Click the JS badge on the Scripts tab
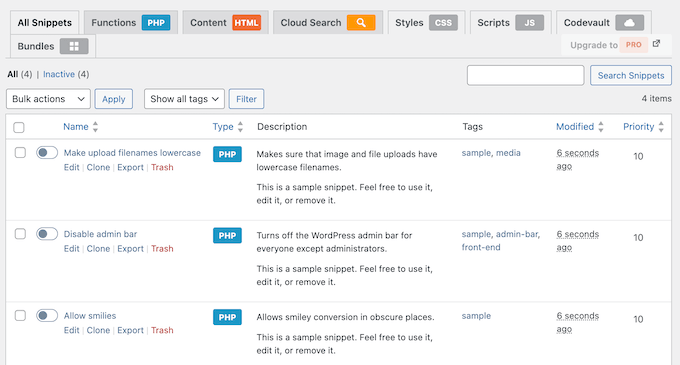680x365 pixels. tap(530, 23)
